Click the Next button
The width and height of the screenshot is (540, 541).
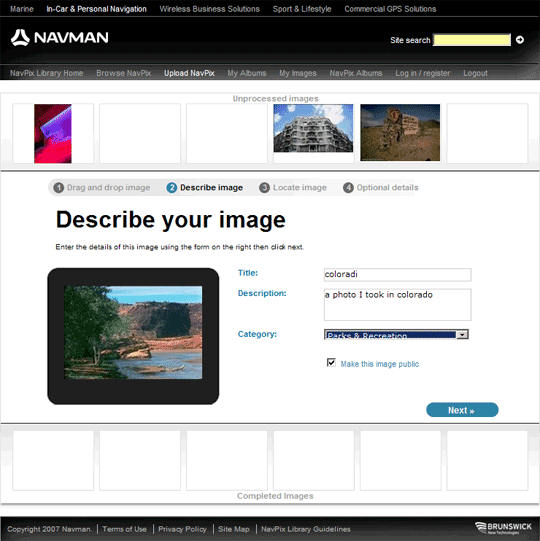(x=462, y=410)
